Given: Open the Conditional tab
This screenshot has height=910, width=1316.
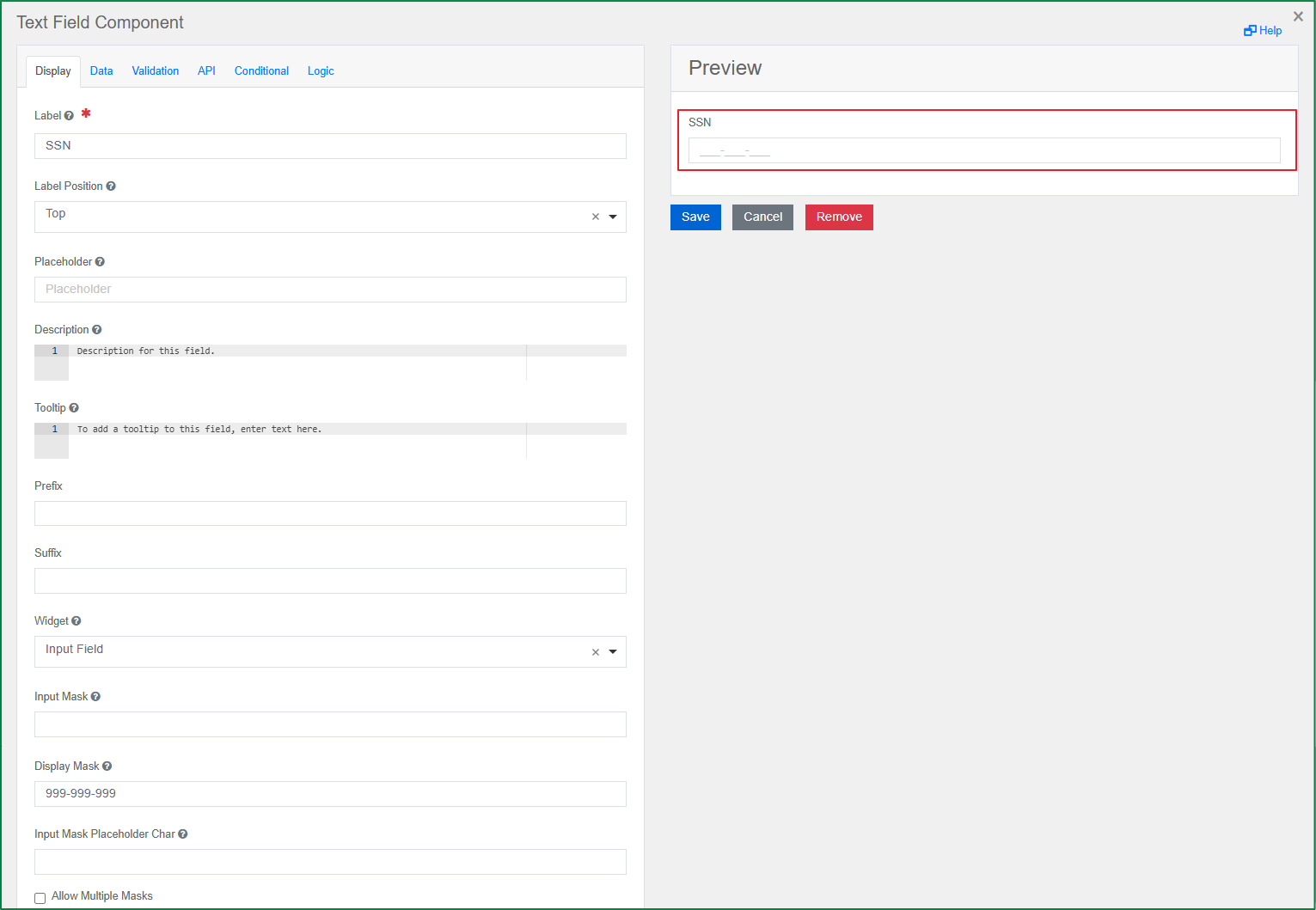Looking at the screenshot, I should coord(261,71).
